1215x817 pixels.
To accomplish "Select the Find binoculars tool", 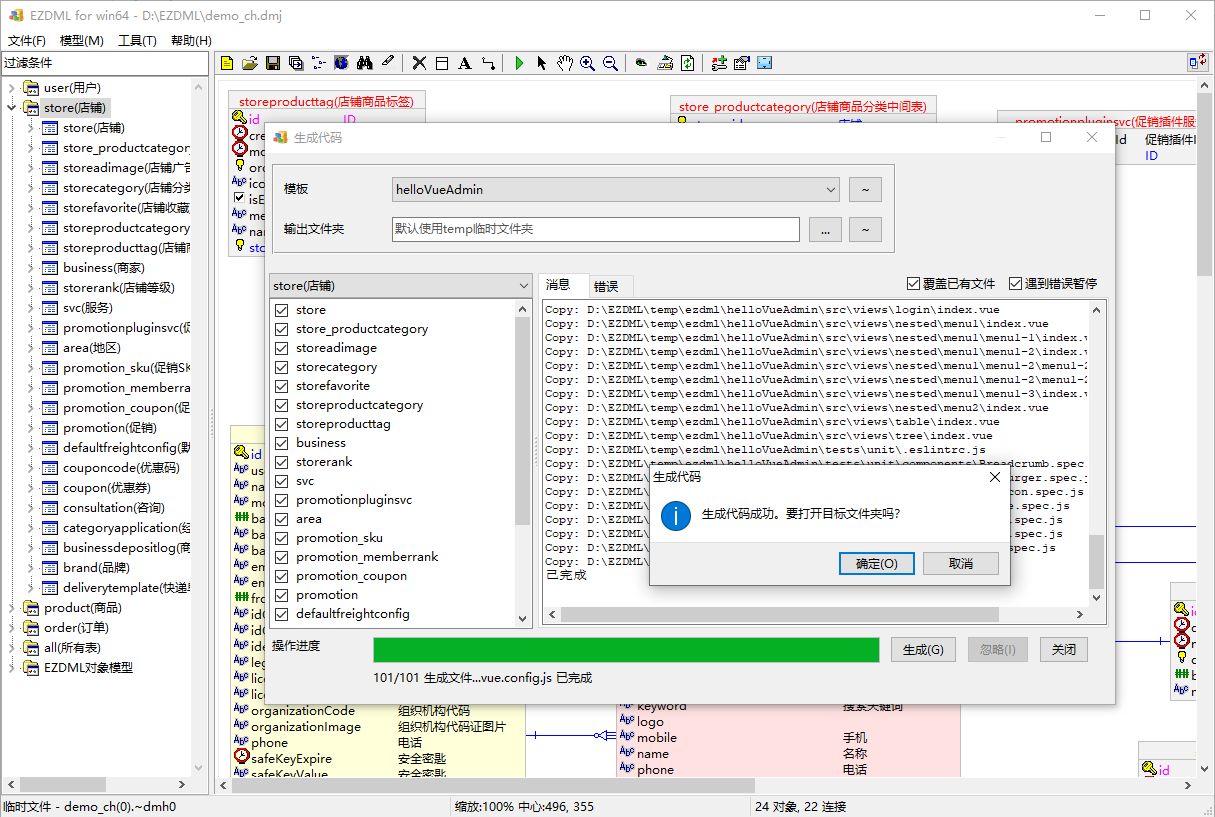I will pos(363,62).
